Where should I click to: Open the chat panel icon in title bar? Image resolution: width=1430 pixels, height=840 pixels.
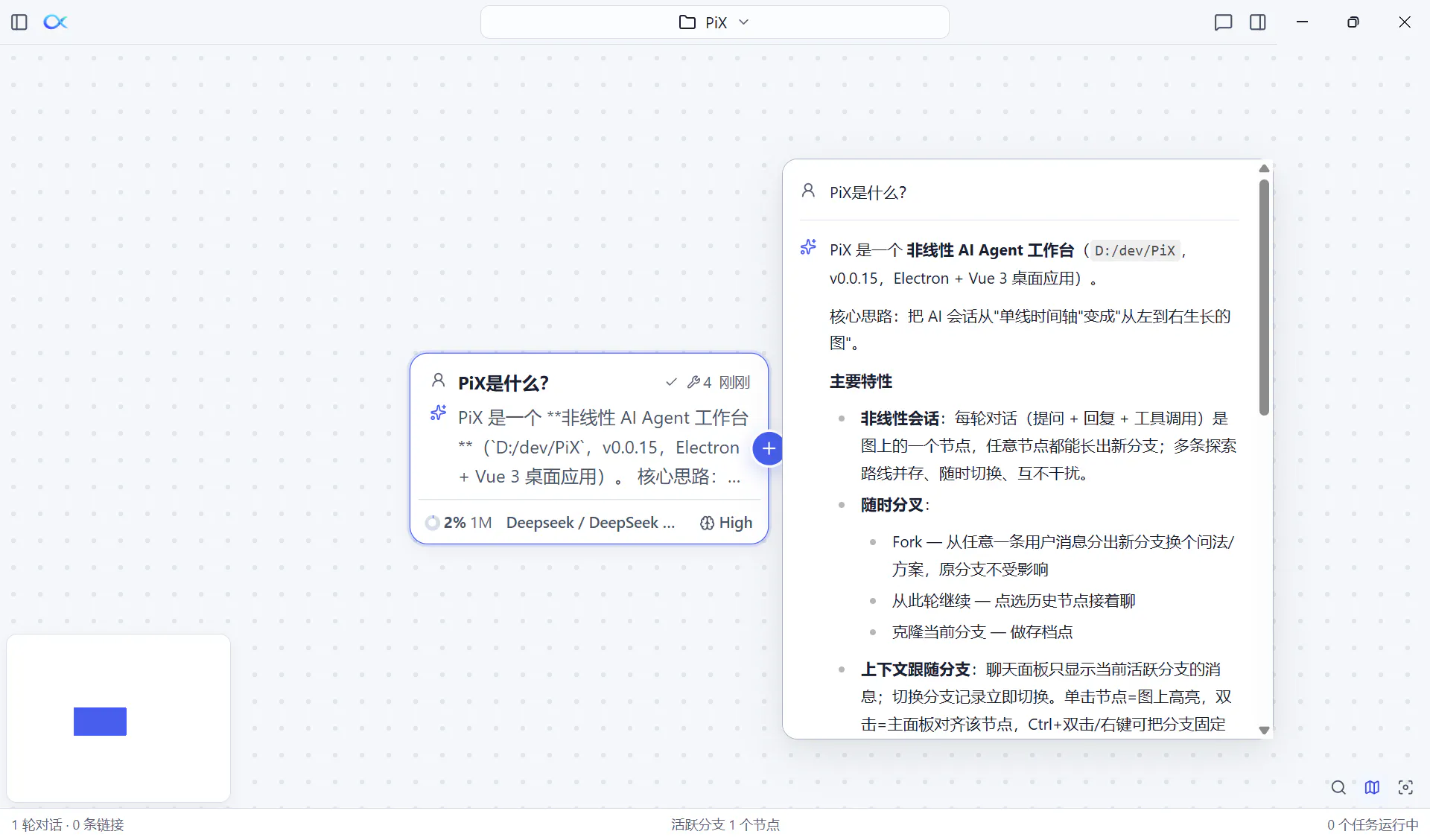1223,22
